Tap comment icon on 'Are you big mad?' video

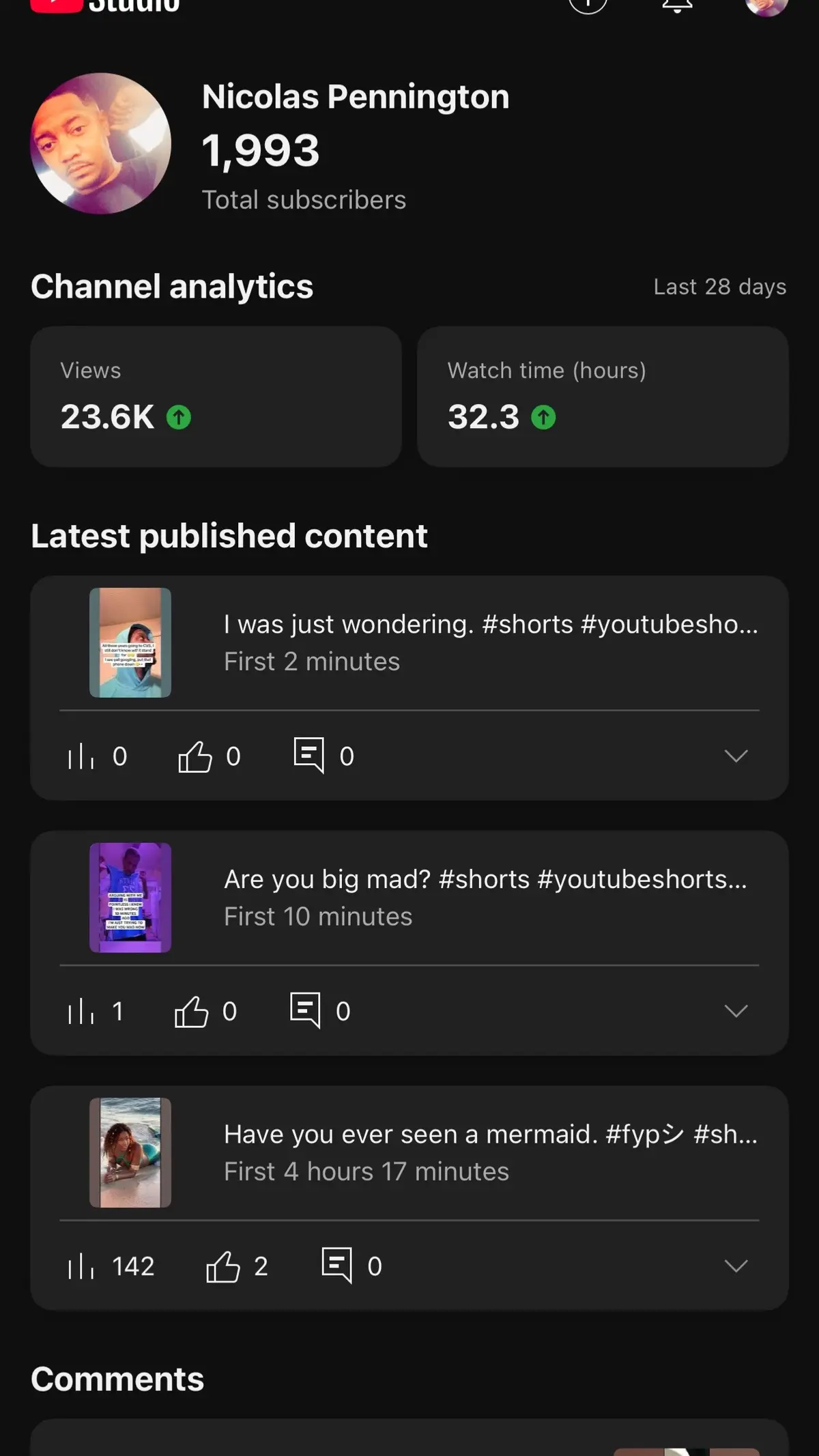click(305, 1010)
